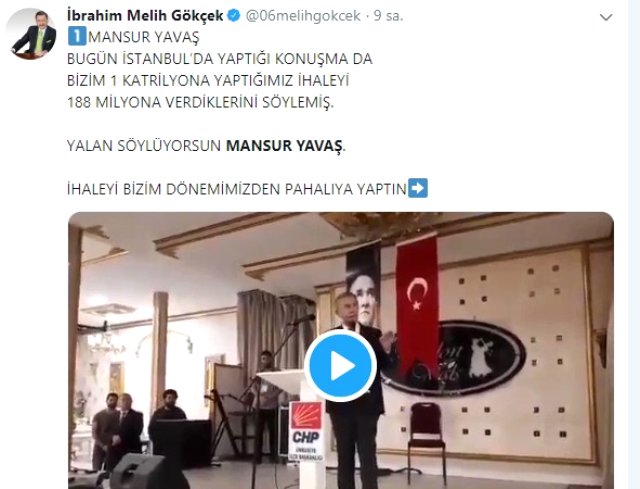Click the seated men at the left
The height and width of the screenshot is (489, 640).
click(139, 429)
